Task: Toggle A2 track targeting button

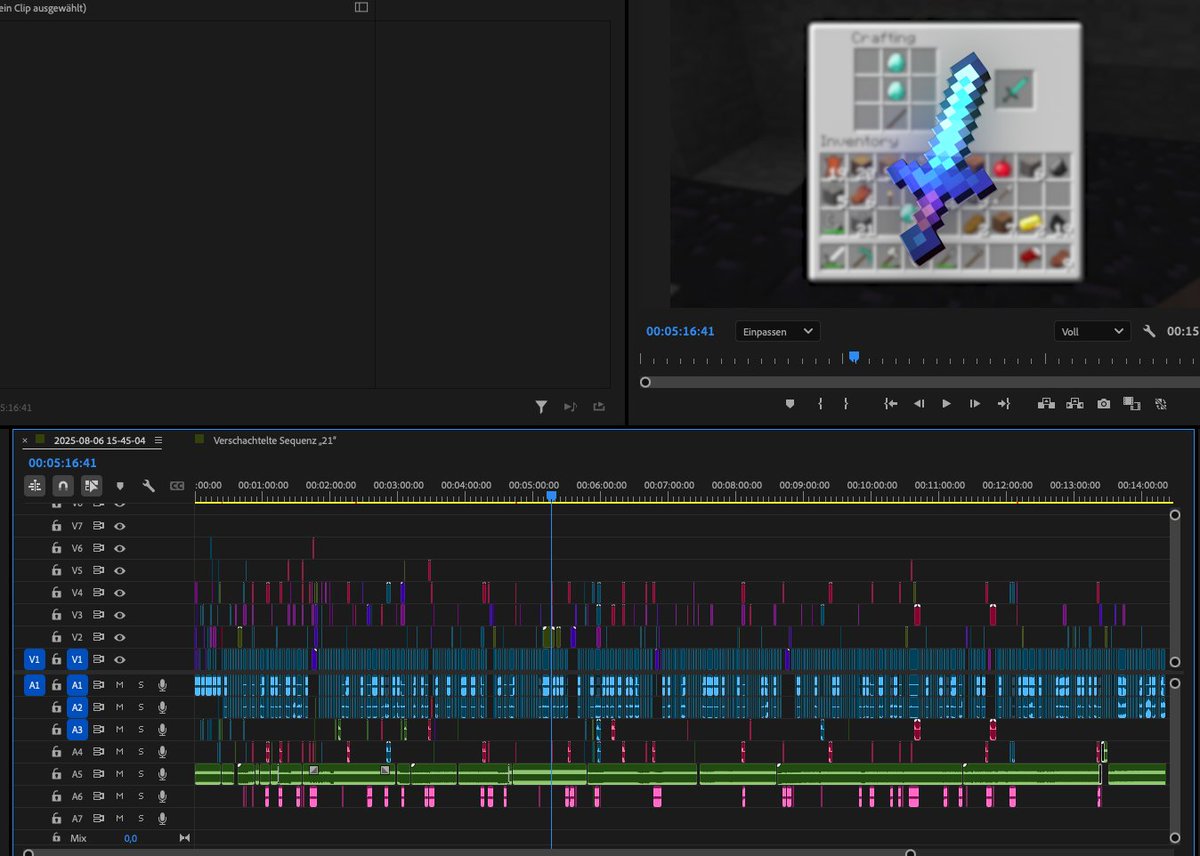Action: (78, 707)
